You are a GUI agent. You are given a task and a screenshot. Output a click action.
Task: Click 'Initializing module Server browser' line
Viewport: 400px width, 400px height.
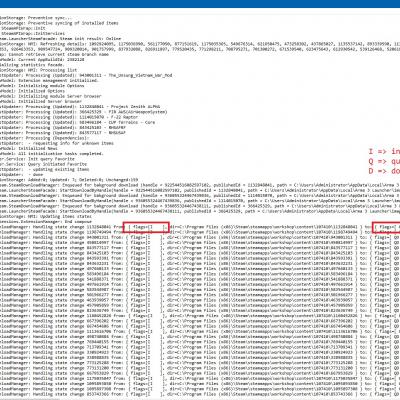(50, 96)
